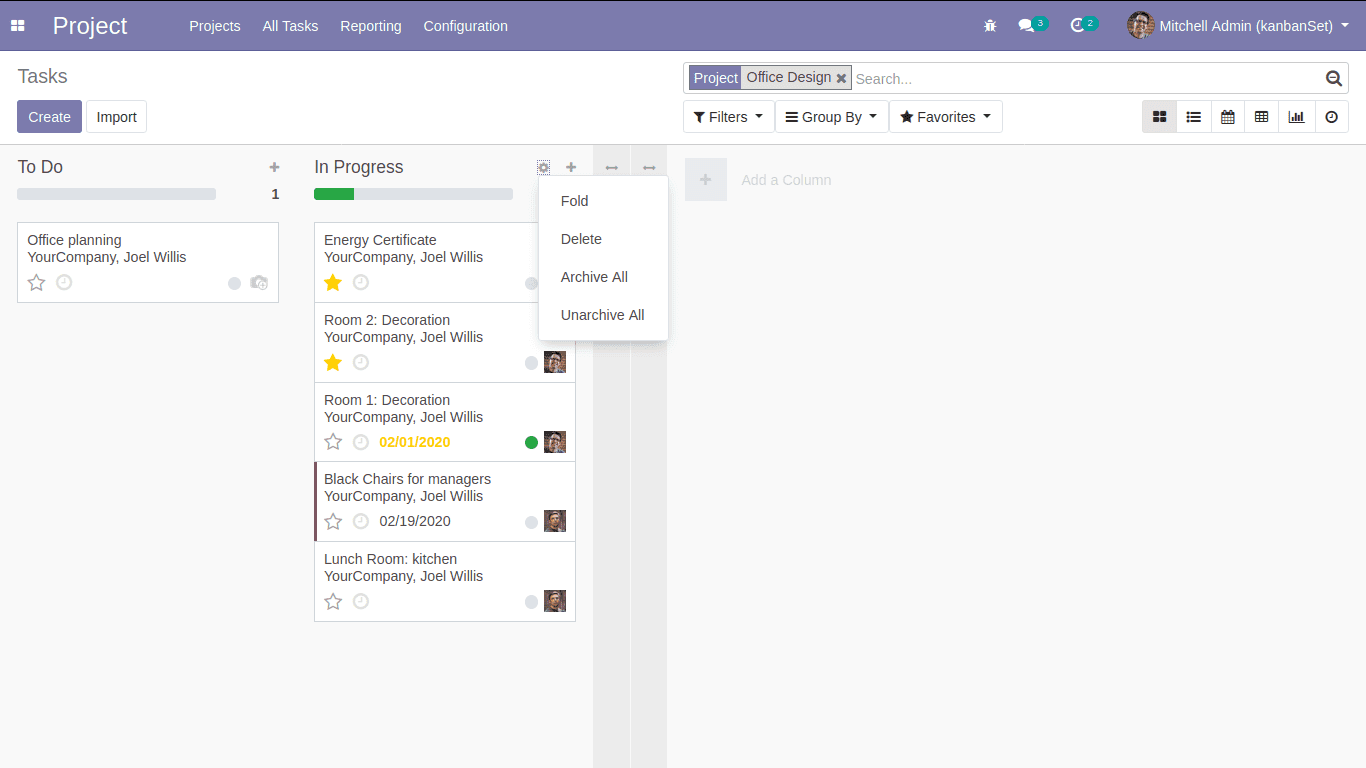Open activity clock on Room 1: Decoration card
This screenshot has height=768, width=1366.
[x=361, y=442]
